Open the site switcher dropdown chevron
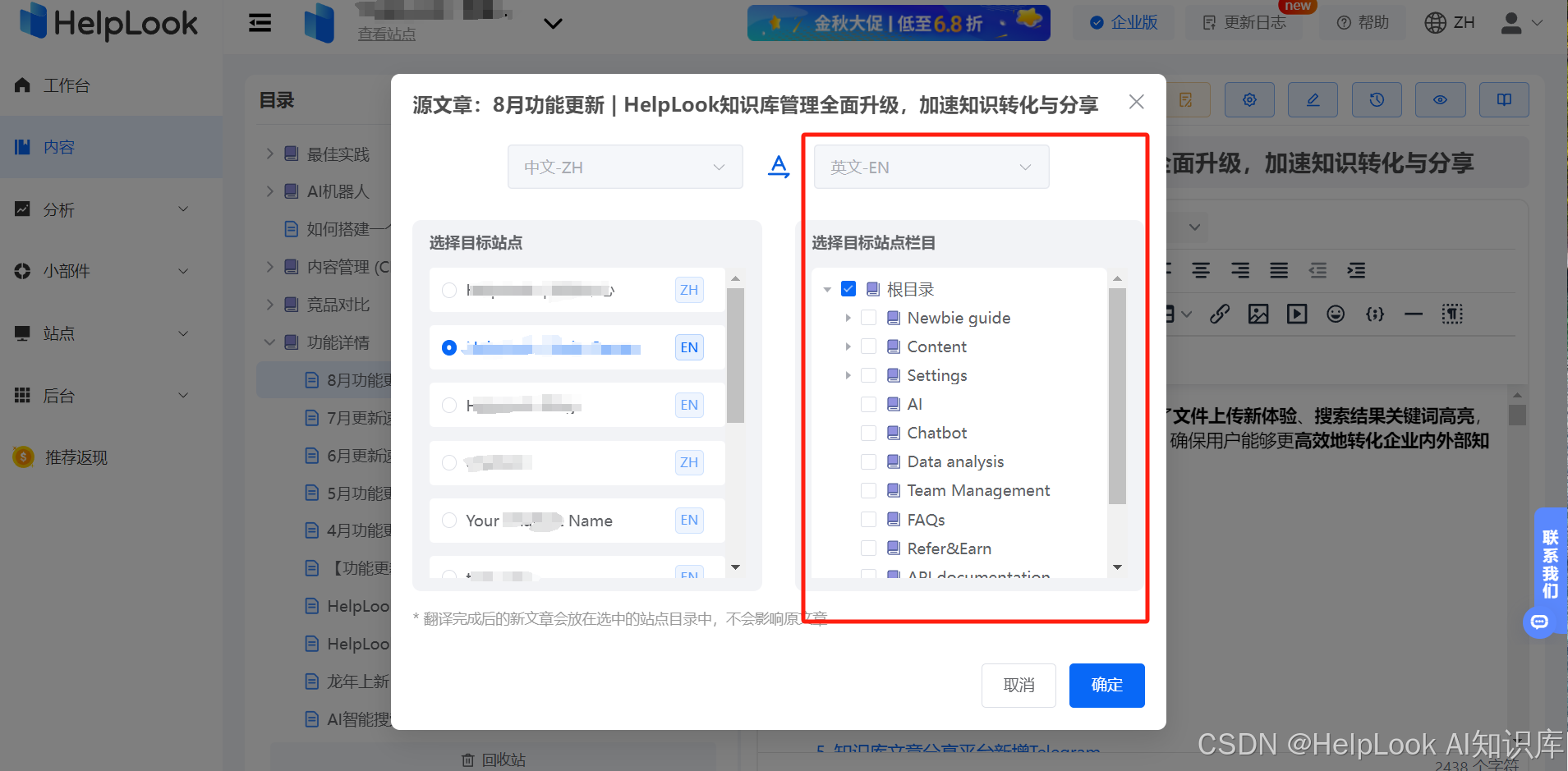 (x=554, y=24)
